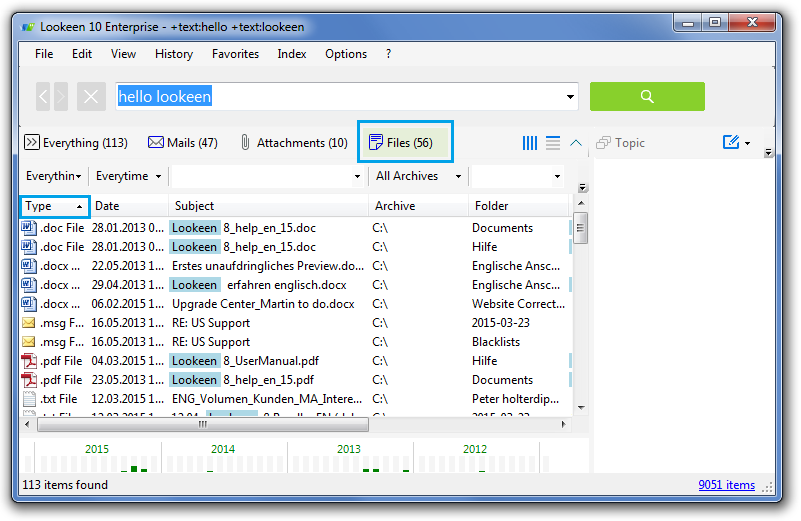Click the green search button
801x521 pixels.
tap(647, 97)
